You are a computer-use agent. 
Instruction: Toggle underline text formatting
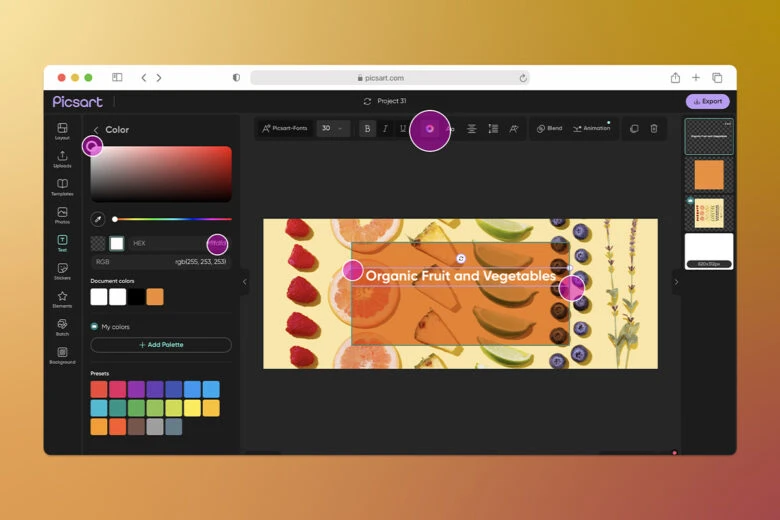click(402, 128)
